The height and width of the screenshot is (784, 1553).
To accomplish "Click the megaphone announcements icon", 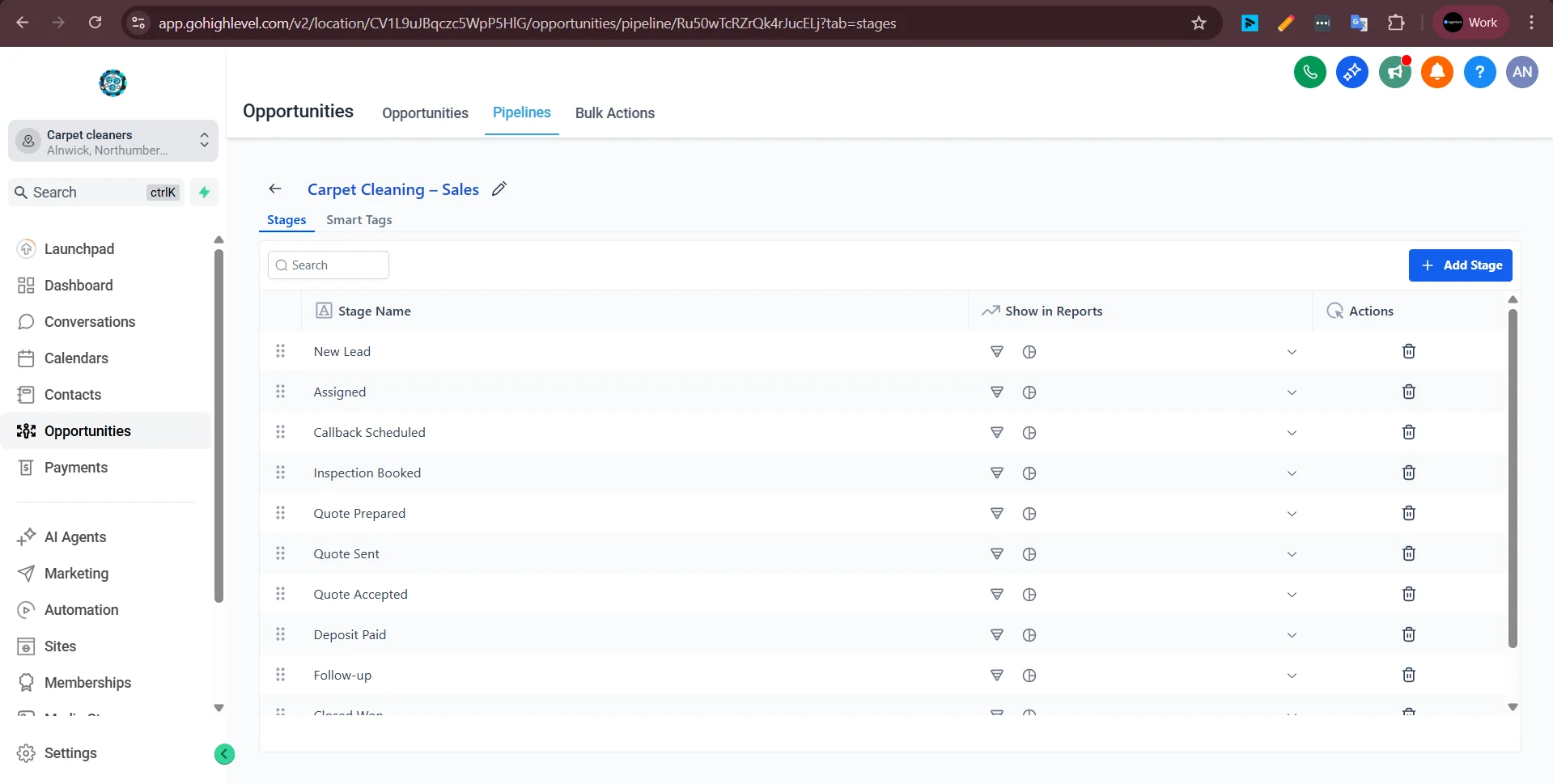I will pyautogui.click(x=1394, y=72).
